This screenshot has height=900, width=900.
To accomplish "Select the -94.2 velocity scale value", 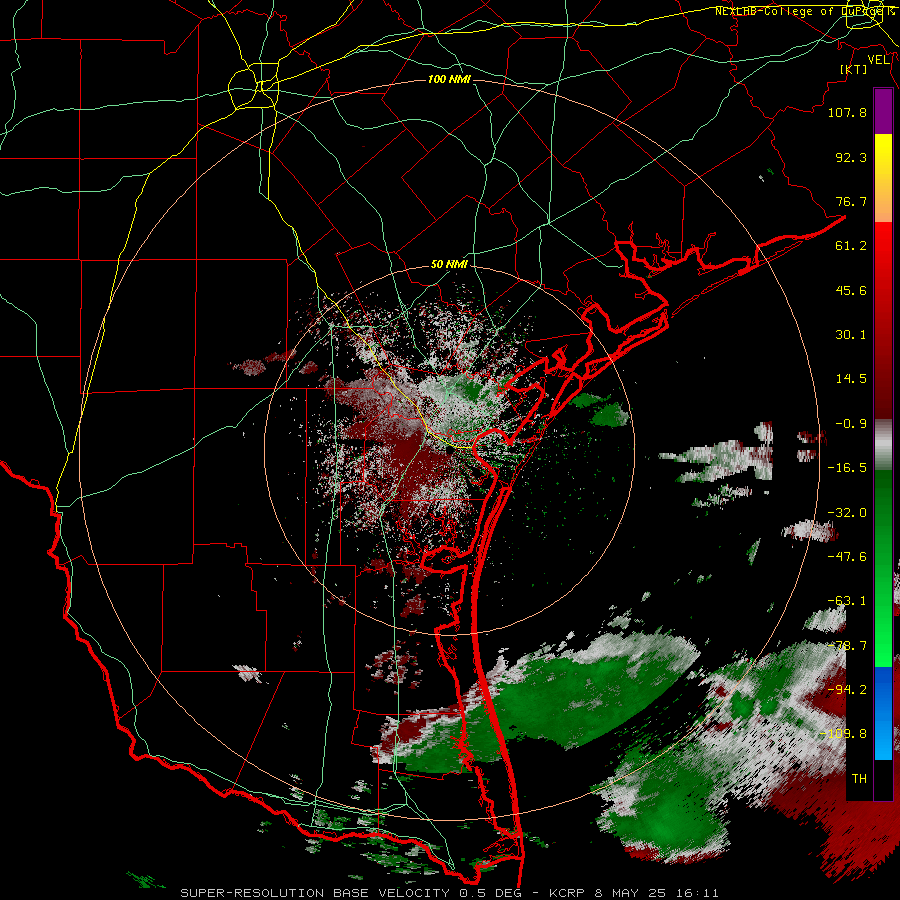I will (x=847, y=690).
